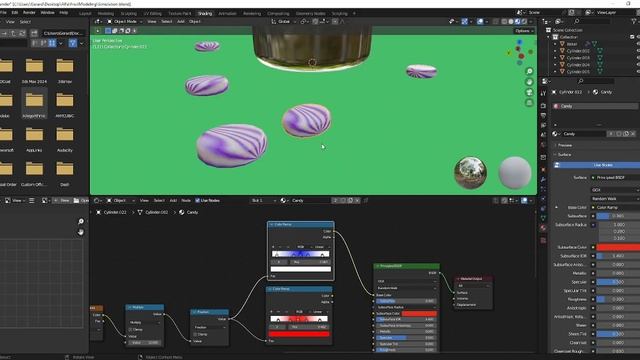This screenshot has width=640, height=360.
Task: Open Slot 1 material slot dropdown
Action: coord(263,200)
